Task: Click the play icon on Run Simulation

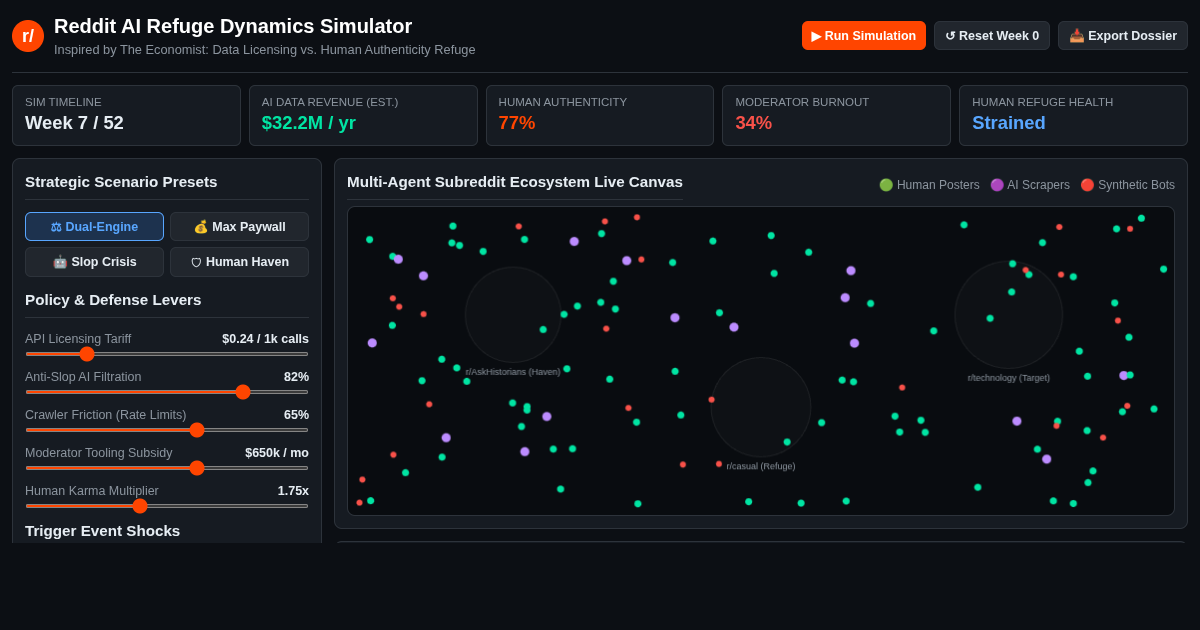Action: point(816,36)
